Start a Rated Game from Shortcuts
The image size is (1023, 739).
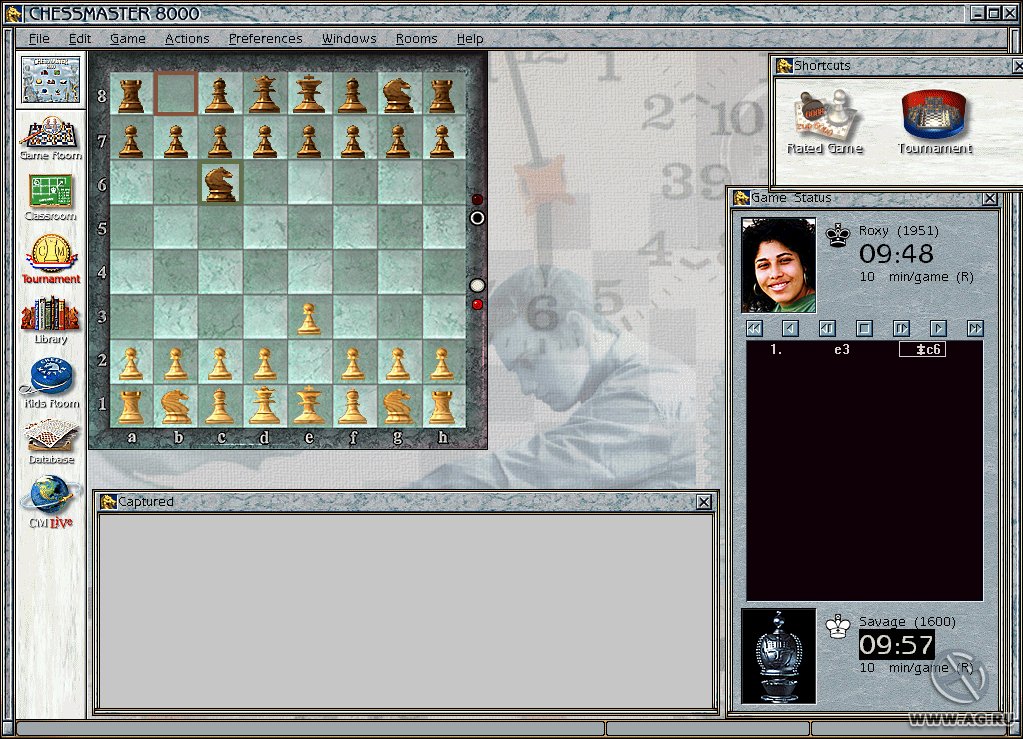[825, 118]
